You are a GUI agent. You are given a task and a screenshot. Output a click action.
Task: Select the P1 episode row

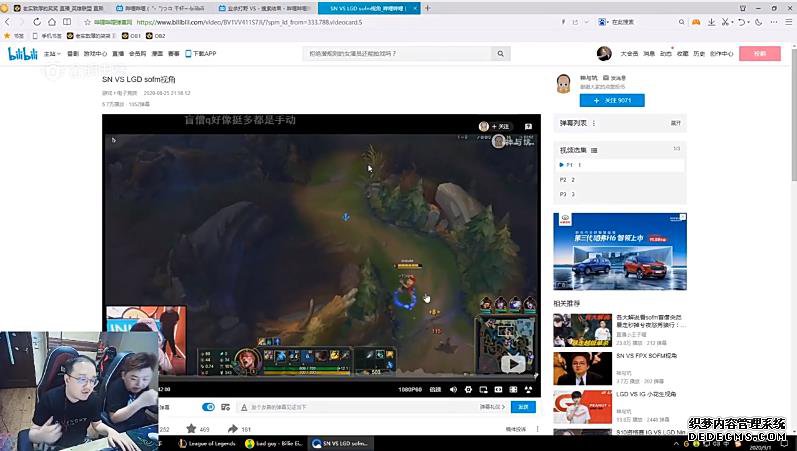pos(620,165)
